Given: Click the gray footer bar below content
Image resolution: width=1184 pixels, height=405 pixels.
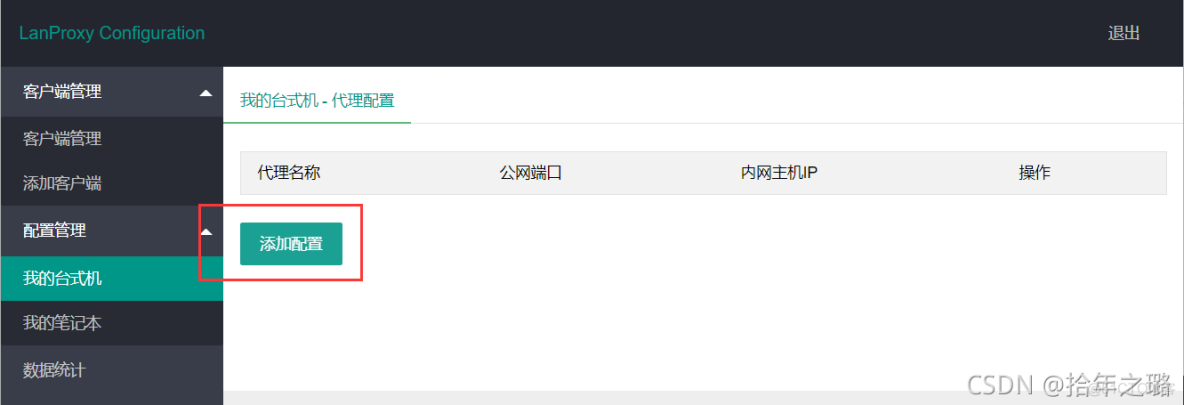Looking at the screenshot, I should (x=703, y=397).
